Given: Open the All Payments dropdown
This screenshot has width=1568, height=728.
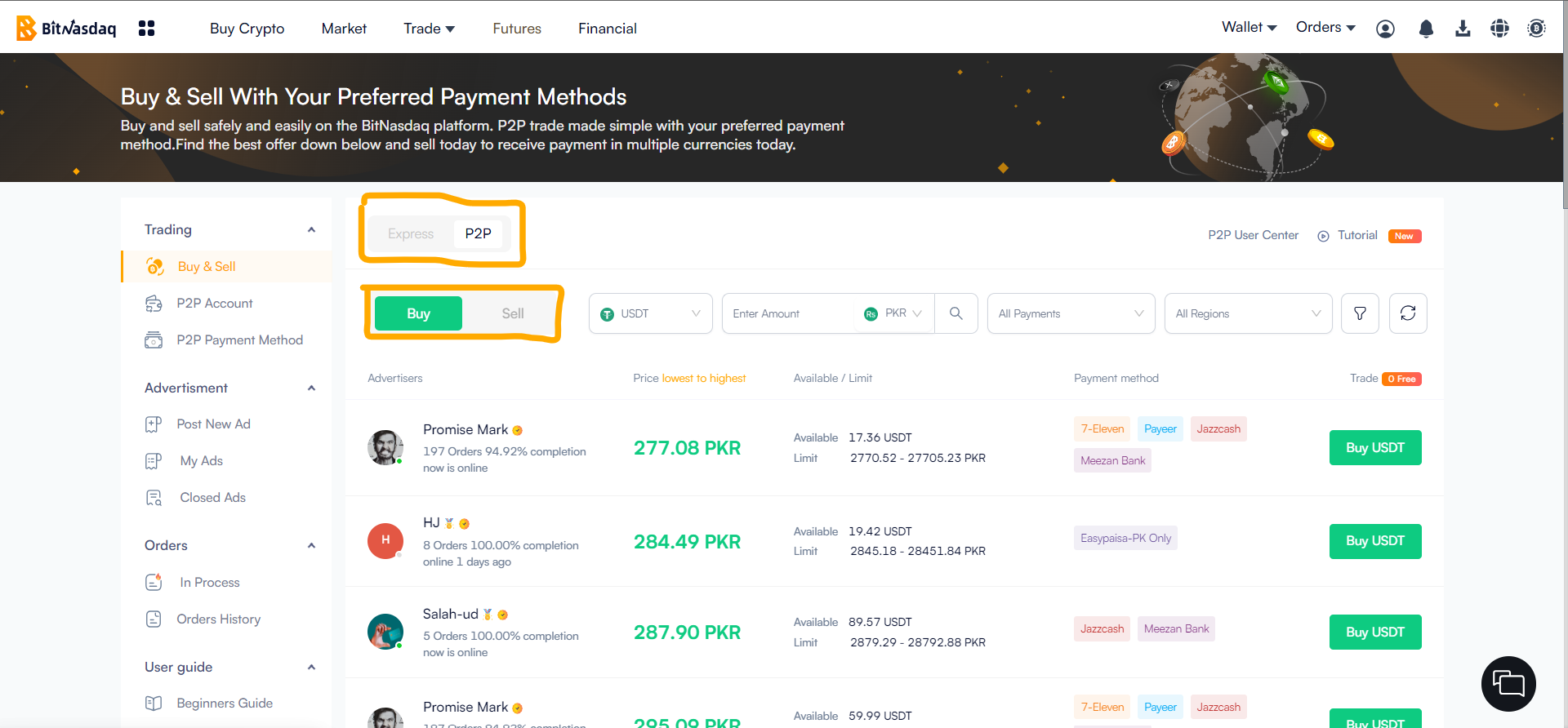Looking at the screenshot, I should pyautogui.click(x=1071, y=313).
